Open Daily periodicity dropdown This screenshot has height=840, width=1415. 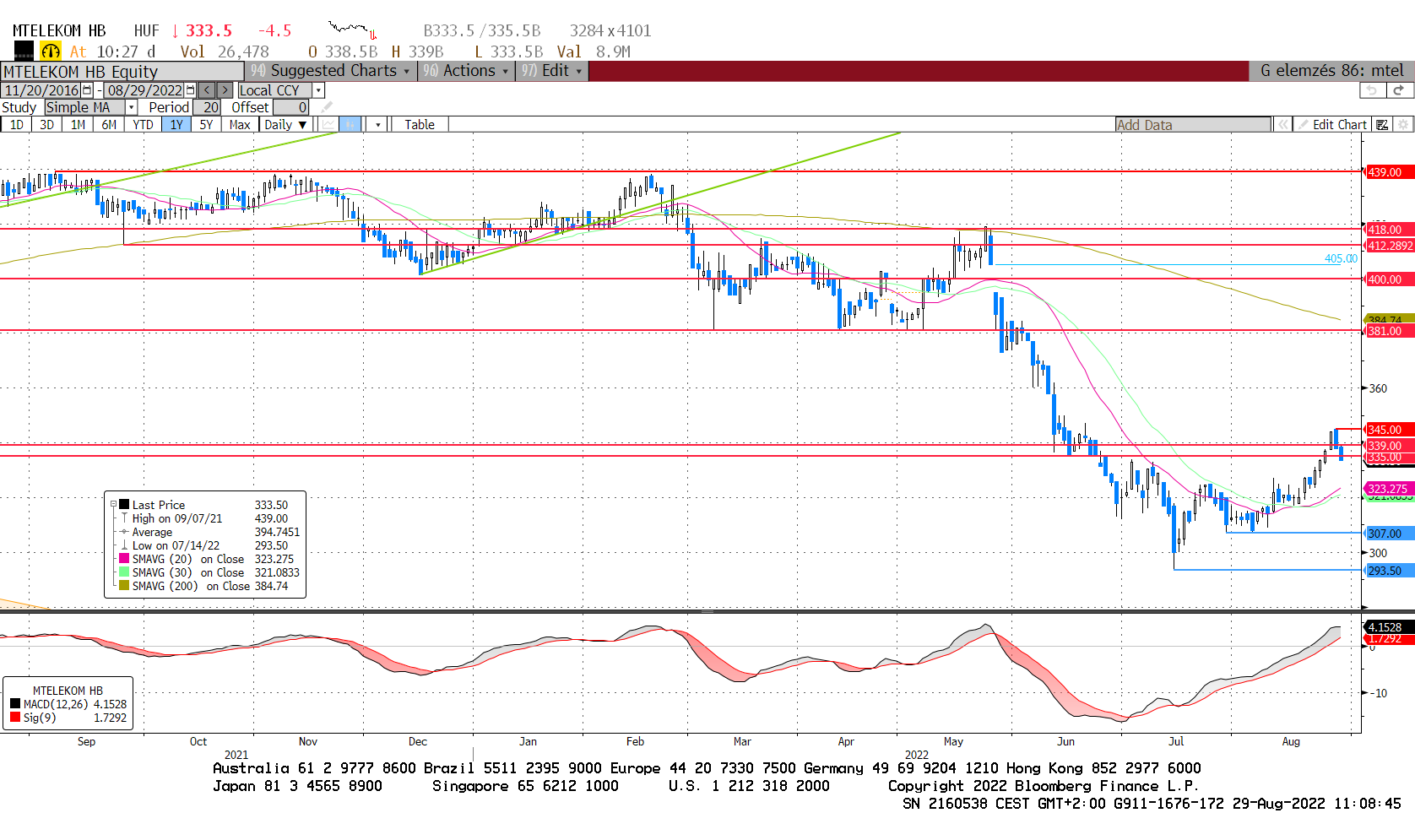point(285,125)
